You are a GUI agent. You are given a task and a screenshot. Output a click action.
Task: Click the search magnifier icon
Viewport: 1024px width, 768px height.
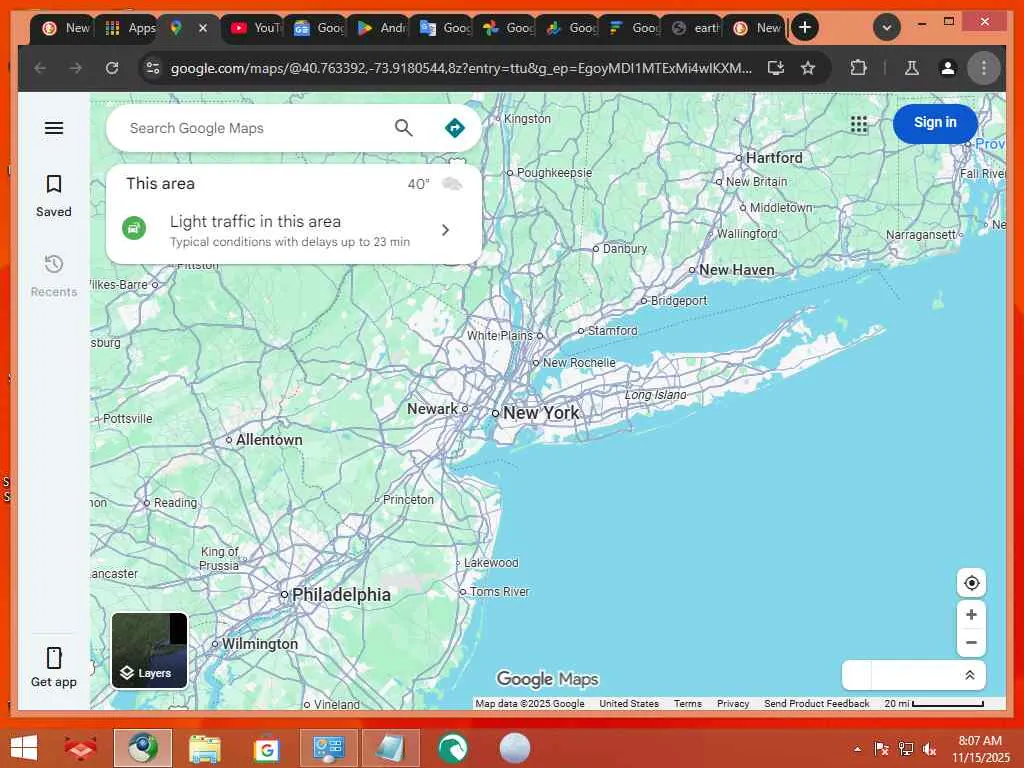click(404, 128)
